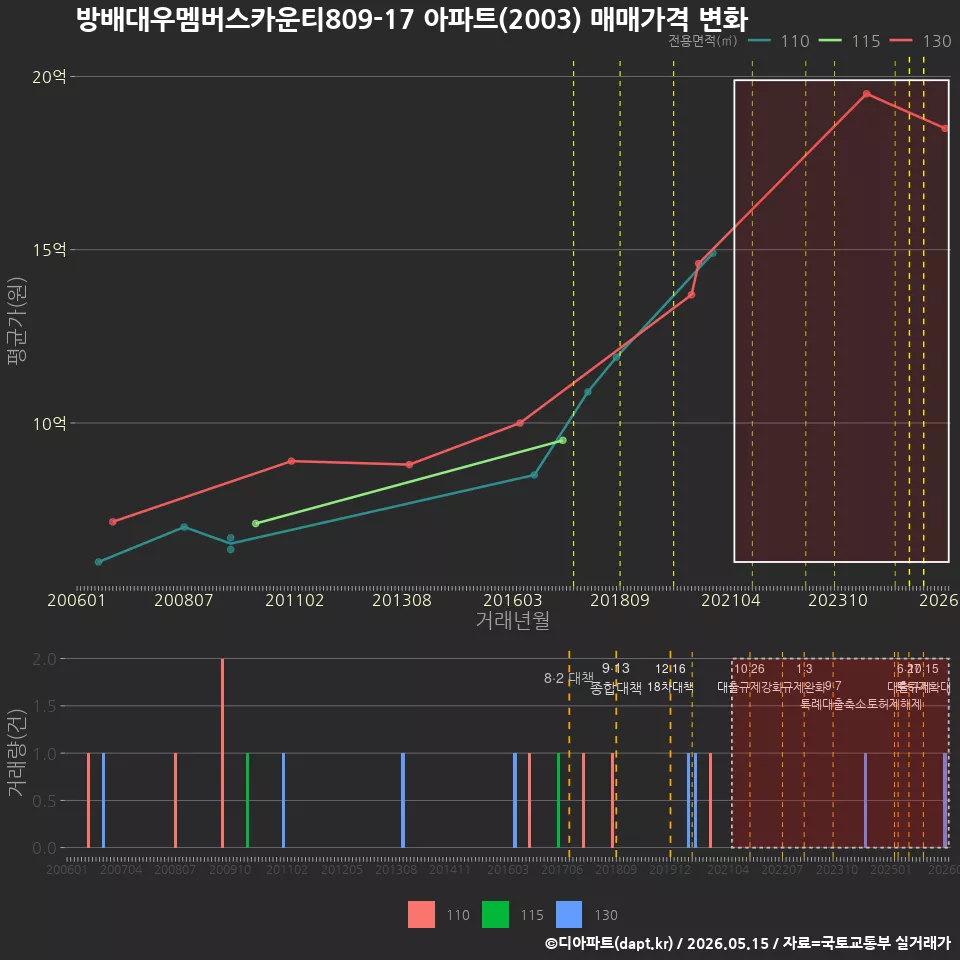This screenshot has height=960, width=960.
Task: Click the 20억 y-axis label
Action: point(49,77)
